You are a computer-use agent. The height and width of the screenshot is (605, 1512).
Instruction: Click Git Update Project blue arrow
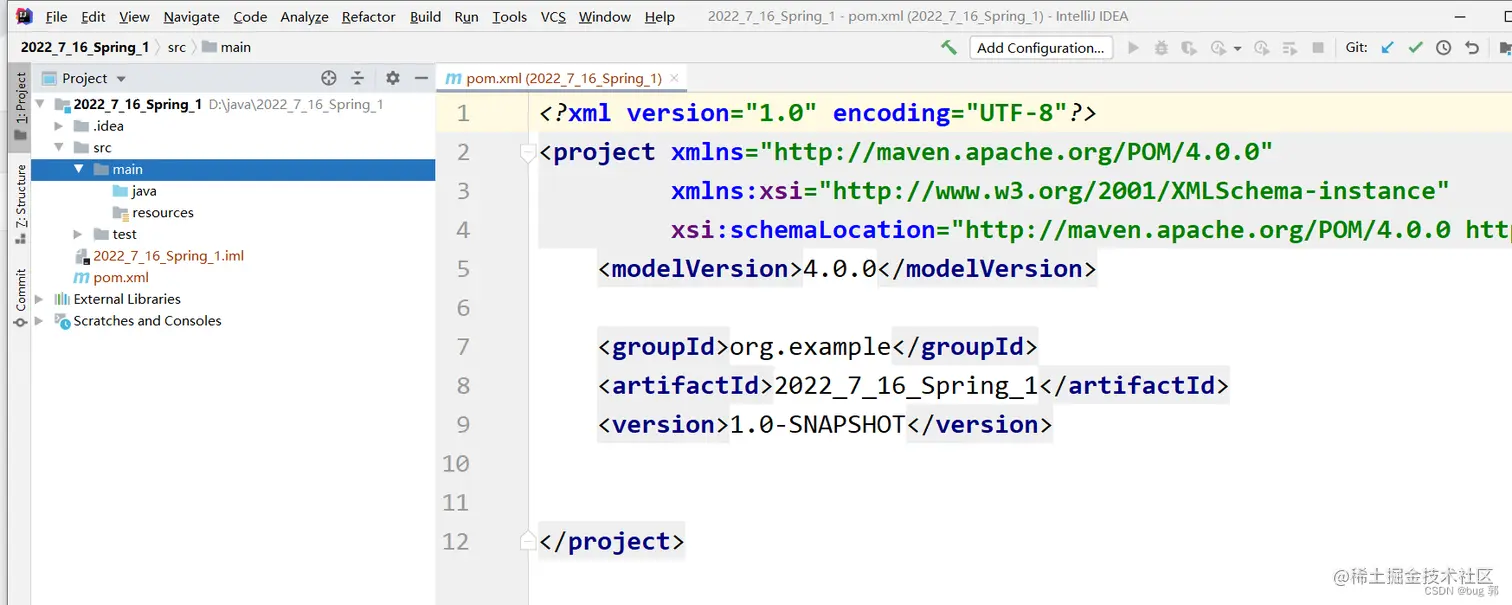(x=1387, y=47)
